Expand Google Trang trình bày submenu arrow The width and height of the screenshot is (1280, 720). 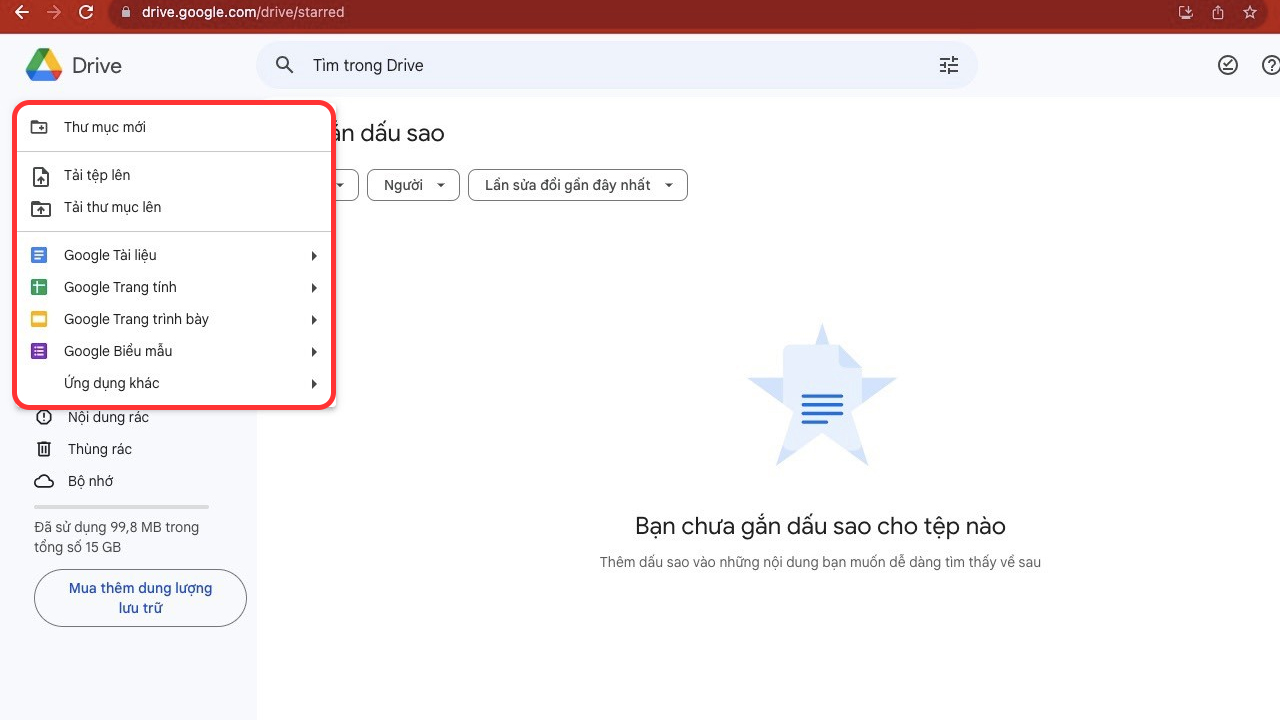point(313,320)
